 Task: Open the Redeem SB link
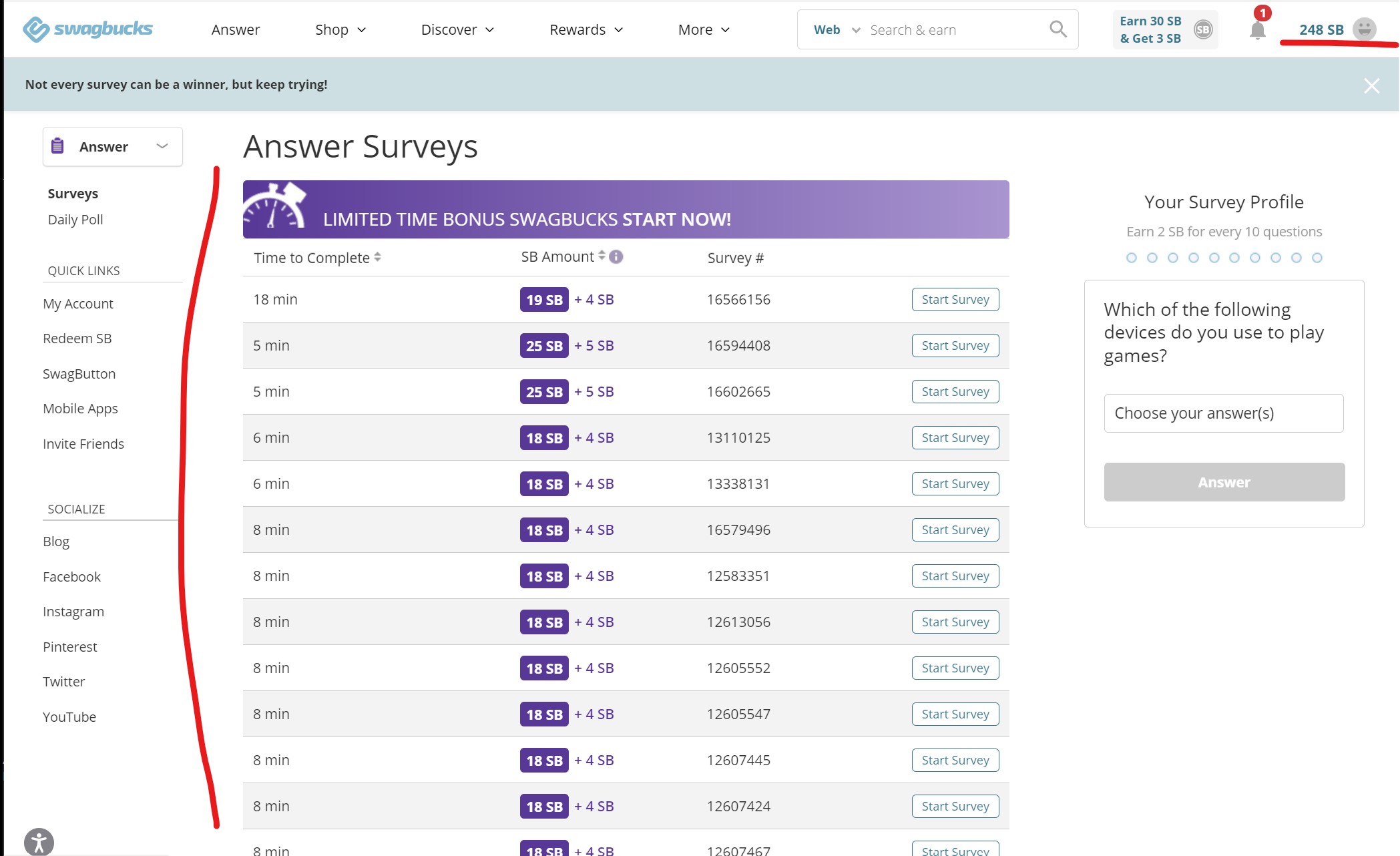[77, 339]
